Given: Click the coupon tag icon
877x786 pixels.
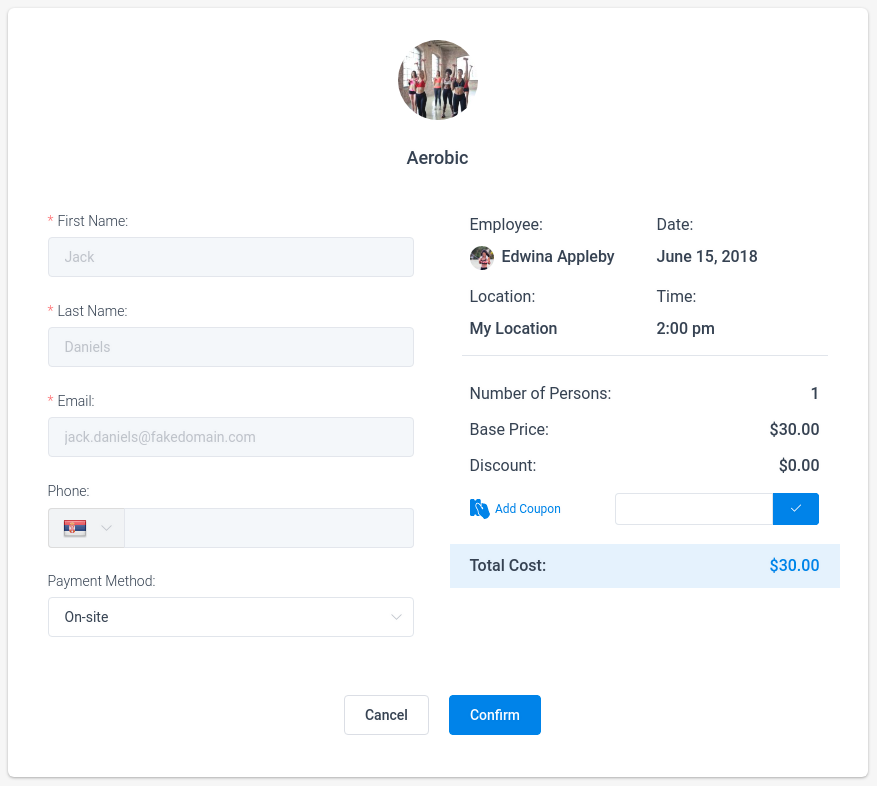Looking at the screenshot, I should tap(479, 509).
